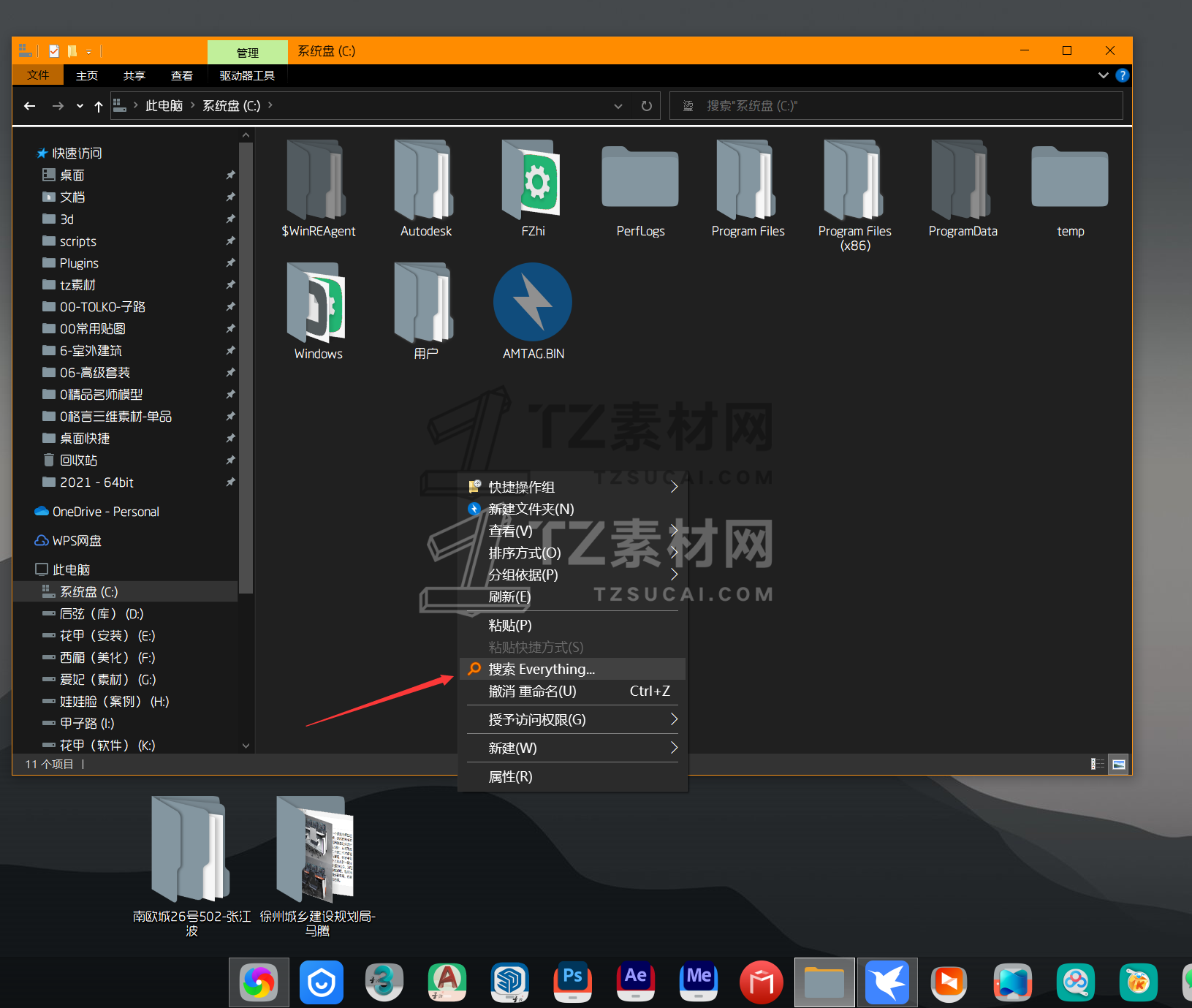Open the 驱动器工具 ribbon tab
The width and height of the screenshot is (1192, 1008).
tap(247, 76)
